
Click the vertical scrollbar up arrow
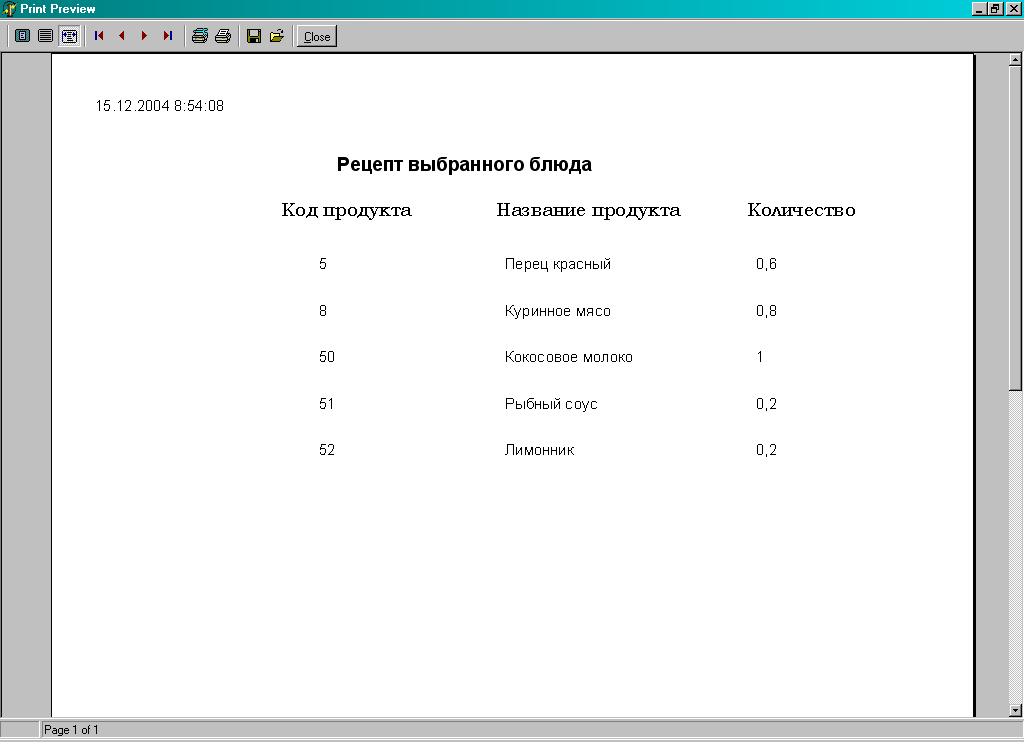(1015, 59)
